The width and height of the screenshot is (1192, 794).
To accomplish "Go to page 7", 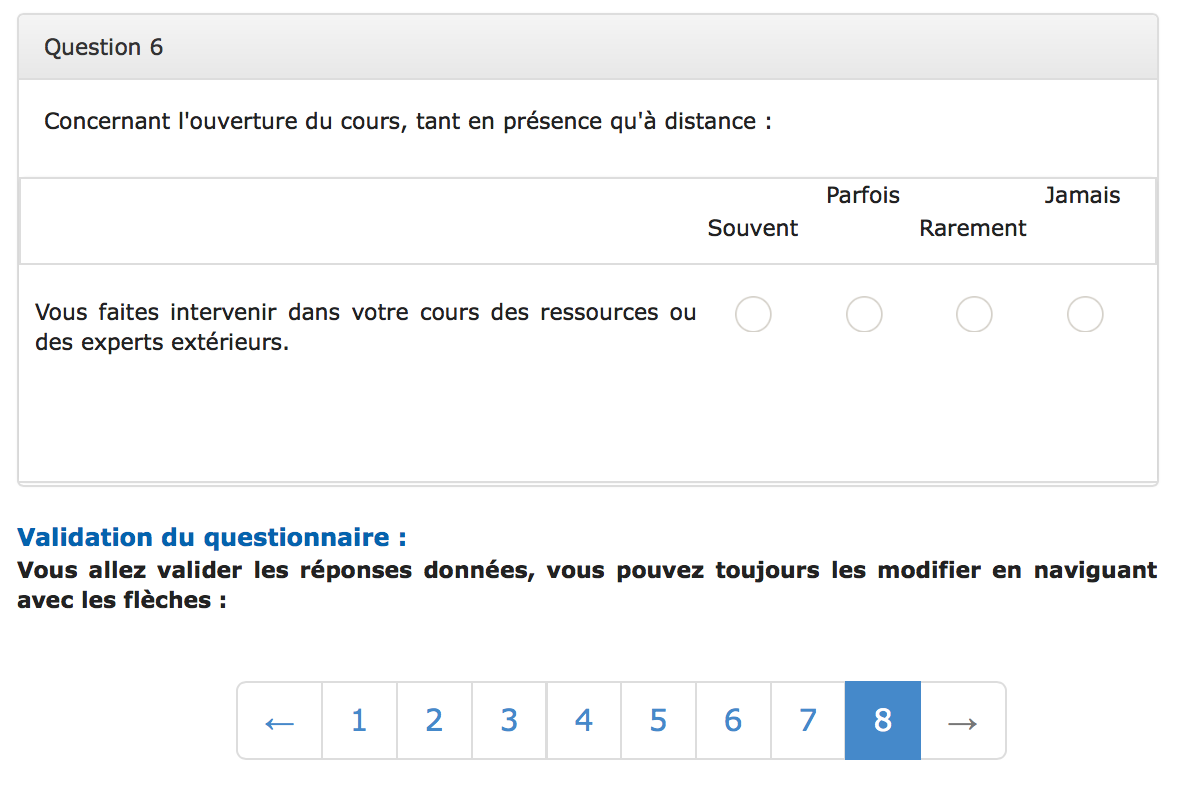I will (x=807, y=720).
